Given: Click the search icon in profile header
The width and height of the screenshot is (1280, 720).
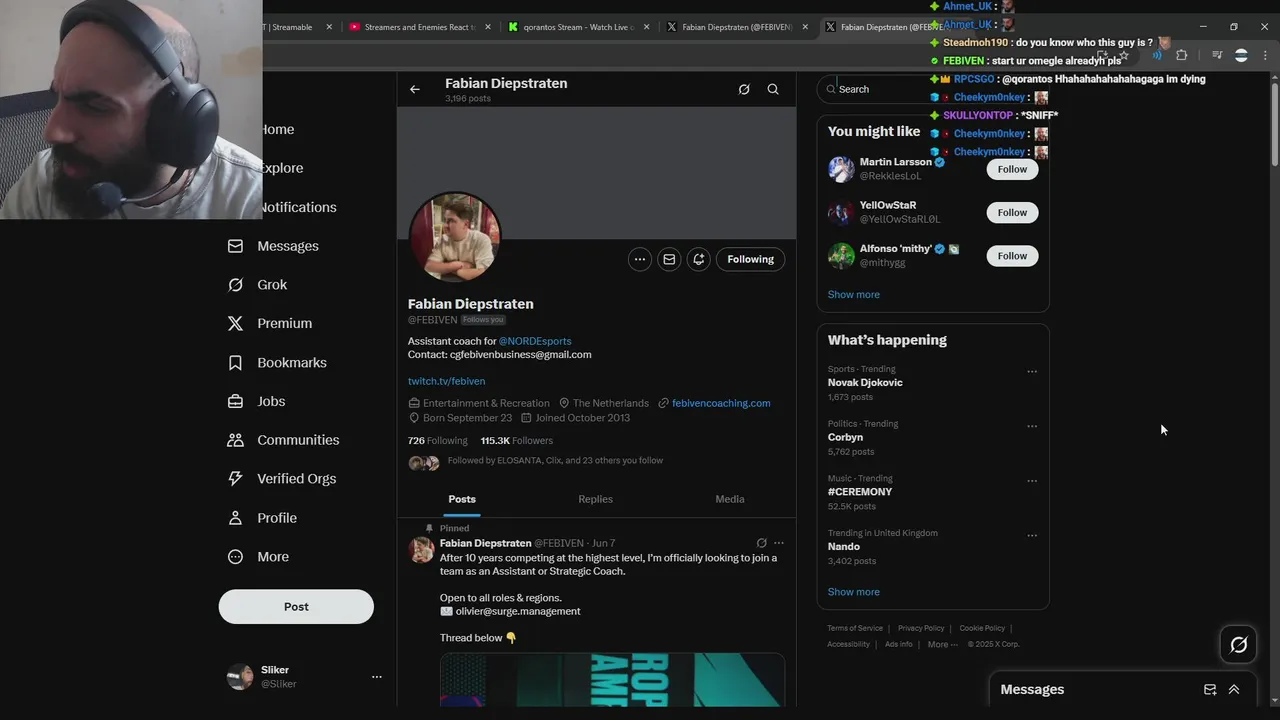Looking at the screenshot, I should coord(773,89).
